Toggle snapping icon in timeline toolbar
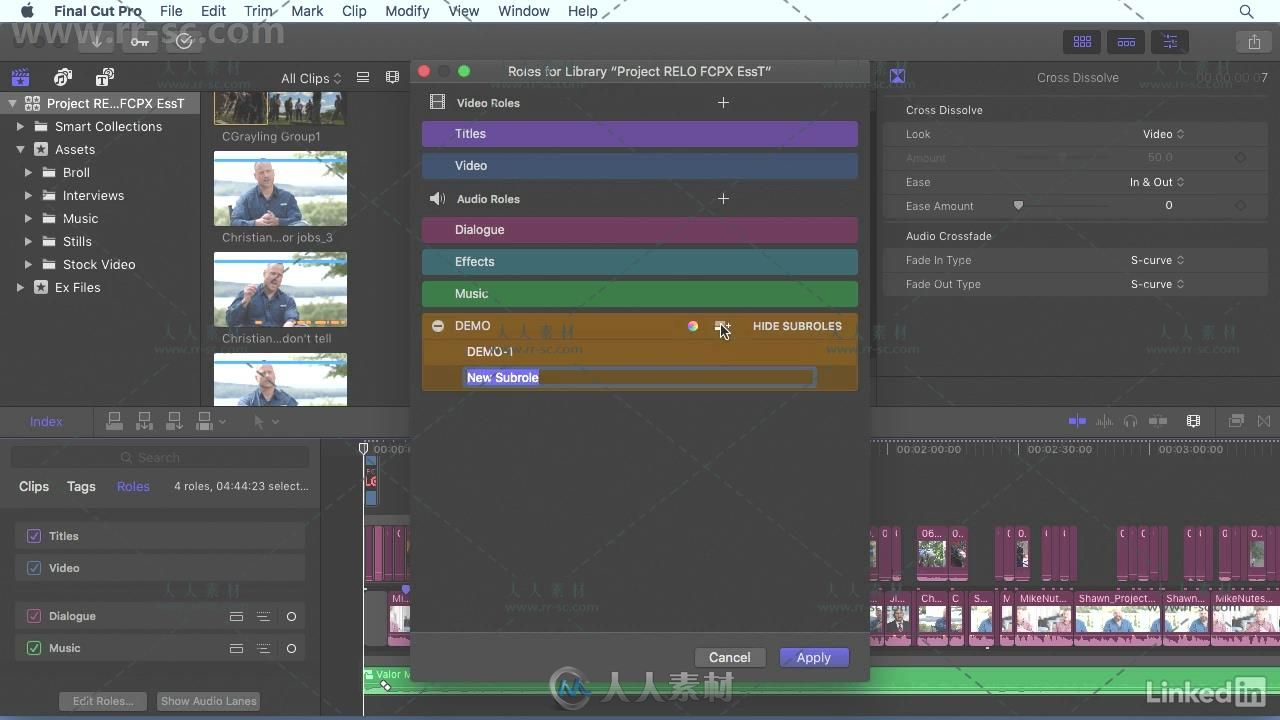This screenshot has width=1280, height=720. [1158, 421]
